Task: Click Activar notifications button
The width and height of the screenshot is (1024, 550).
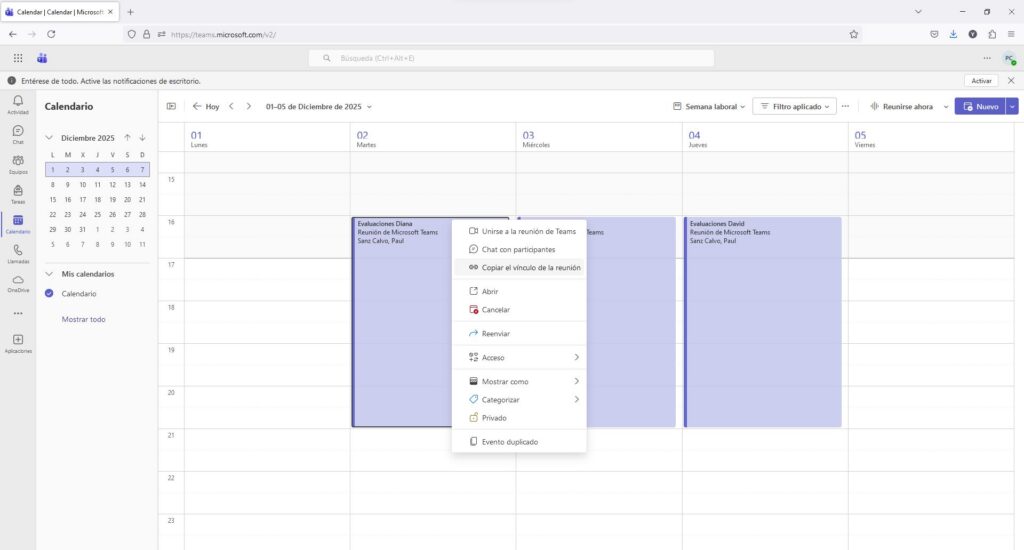Action: pos(981,81)
